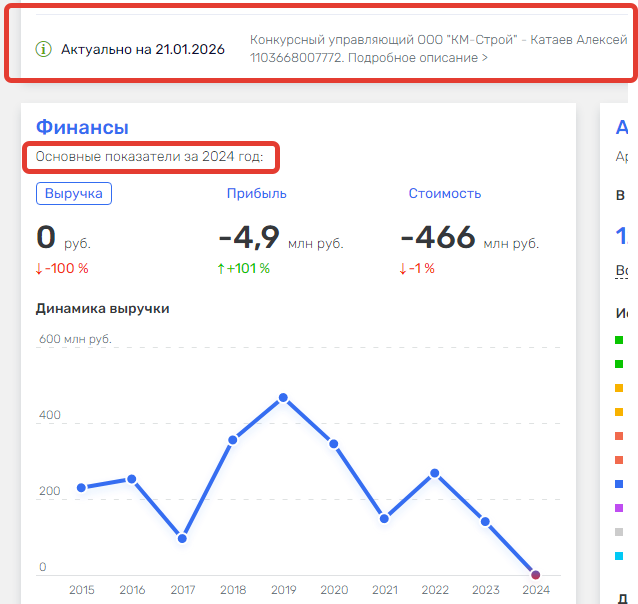This screenshot has height=604, width=638.
Task: Click the cyan legend square in the right panel
Action: (x=620, y=556)
